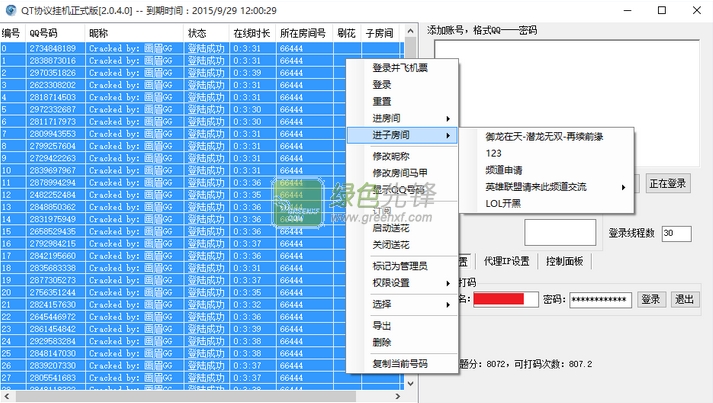713x403 pixels.
Task: Choose 删除 from the context menu
Action: point(402,342)
